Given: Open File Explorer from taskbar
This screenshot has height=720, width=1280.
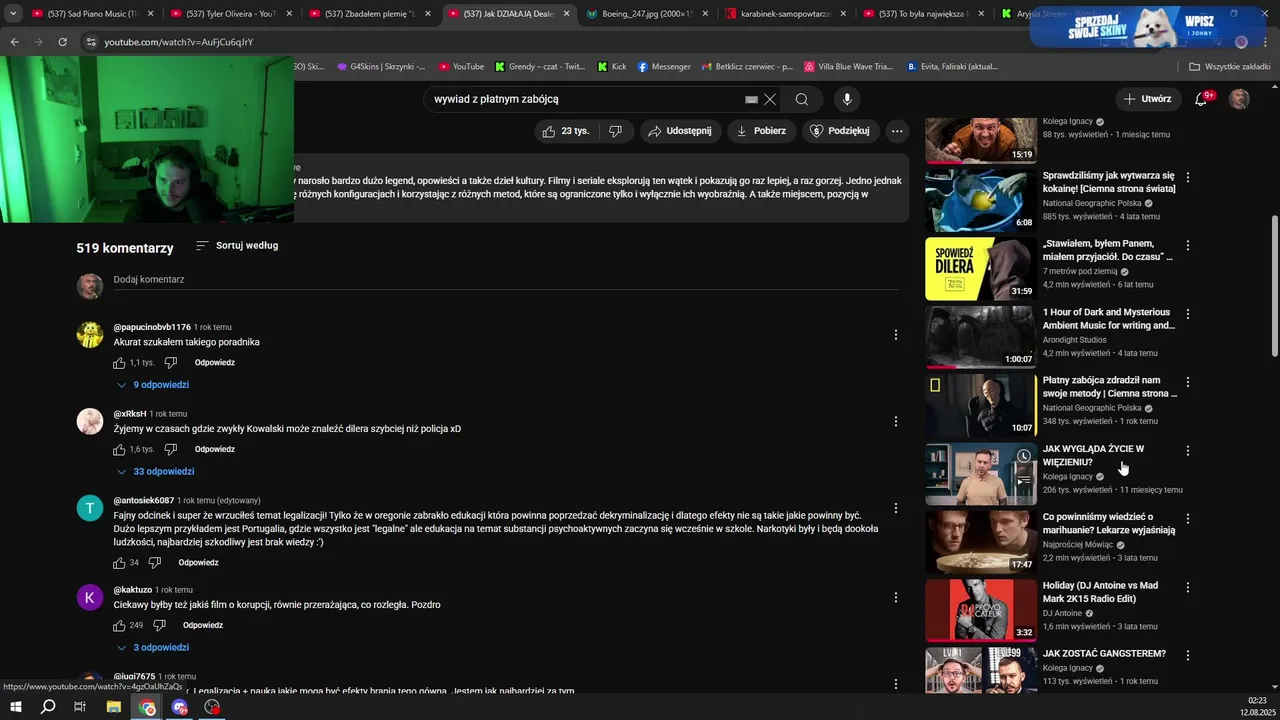Looking at the screenshot, I should click(114, 707).
